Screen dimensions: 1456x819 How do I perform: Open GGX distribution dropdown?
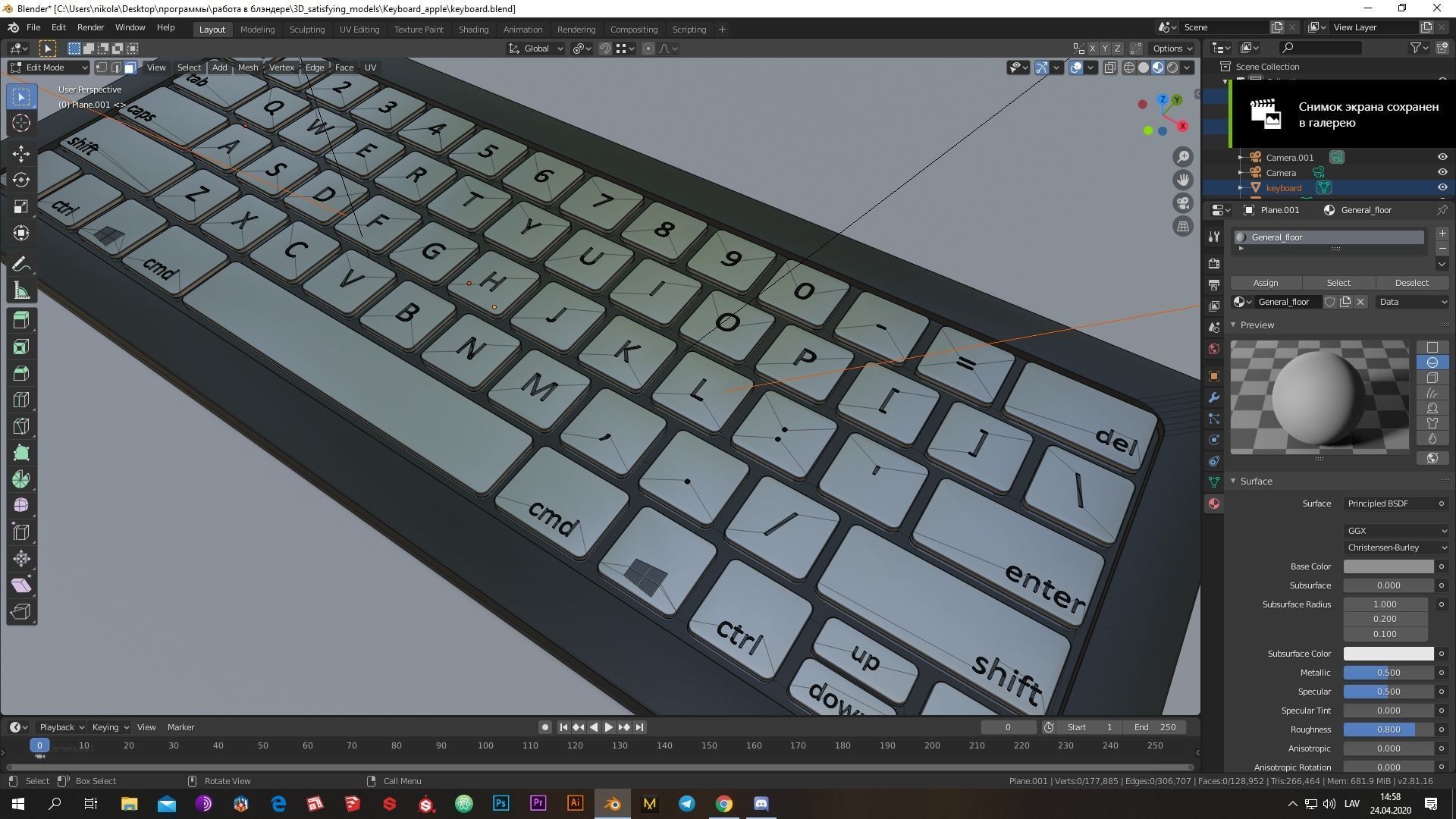tap(1396, 531)
